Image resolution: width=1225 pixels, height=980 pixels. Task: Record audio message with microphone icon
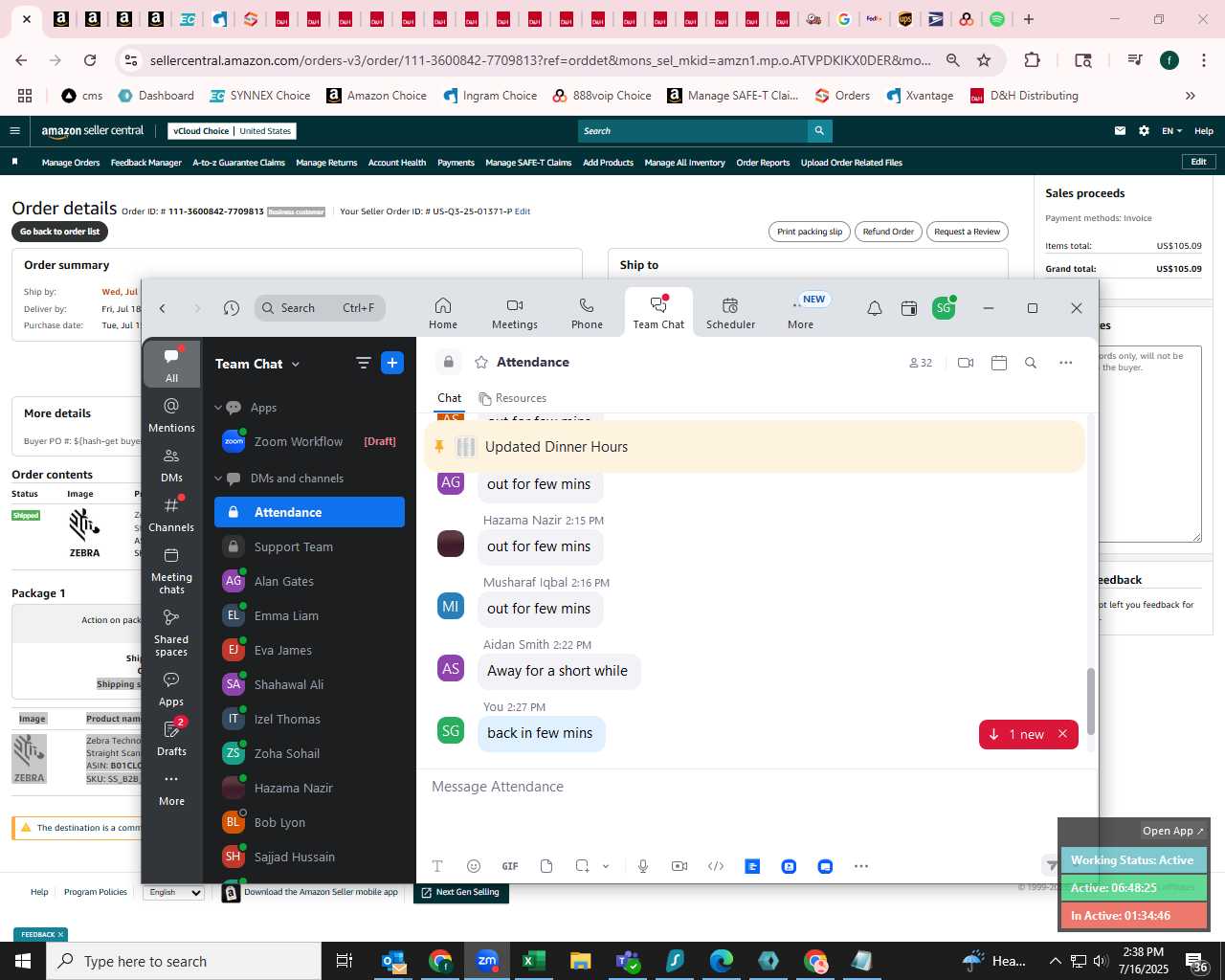[x=643, y=866]
